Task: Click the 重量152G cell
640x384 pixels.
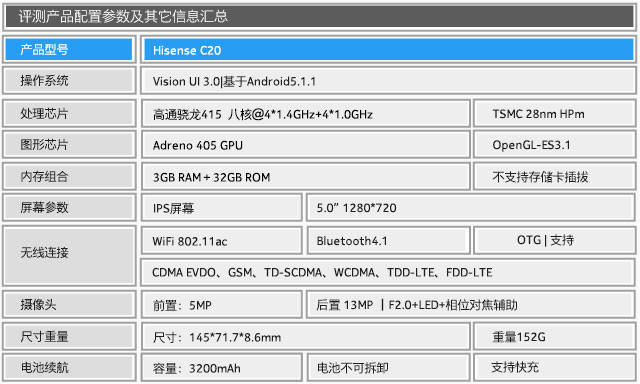Action: pos(554,337)
